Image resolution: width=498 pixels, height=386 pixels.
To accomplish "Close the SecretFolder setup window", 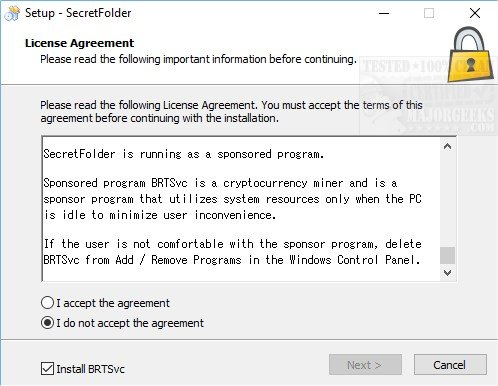I will coord(475,13).
